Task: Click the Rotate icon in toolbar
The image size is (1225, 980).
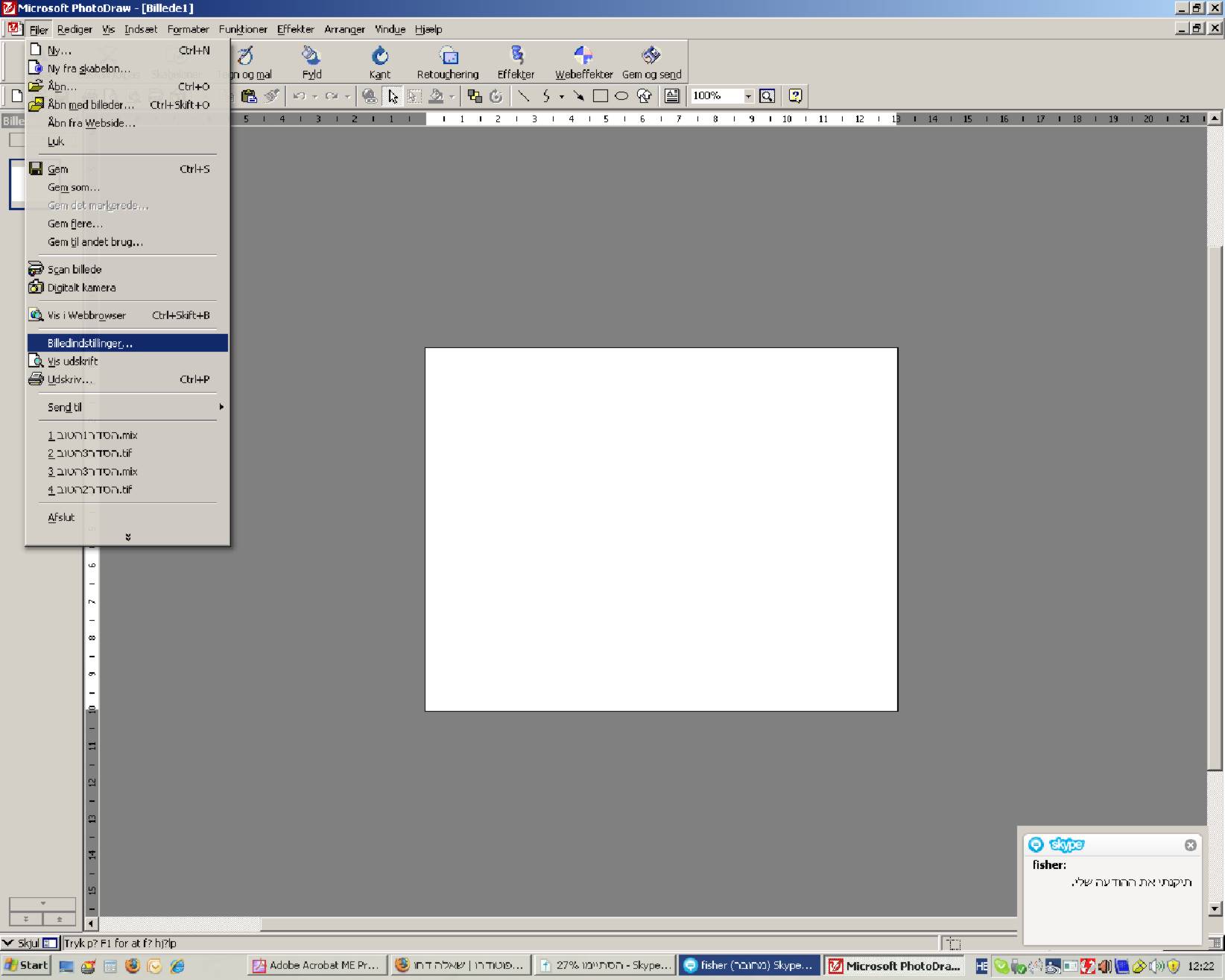Action: (x=496, y=96)
